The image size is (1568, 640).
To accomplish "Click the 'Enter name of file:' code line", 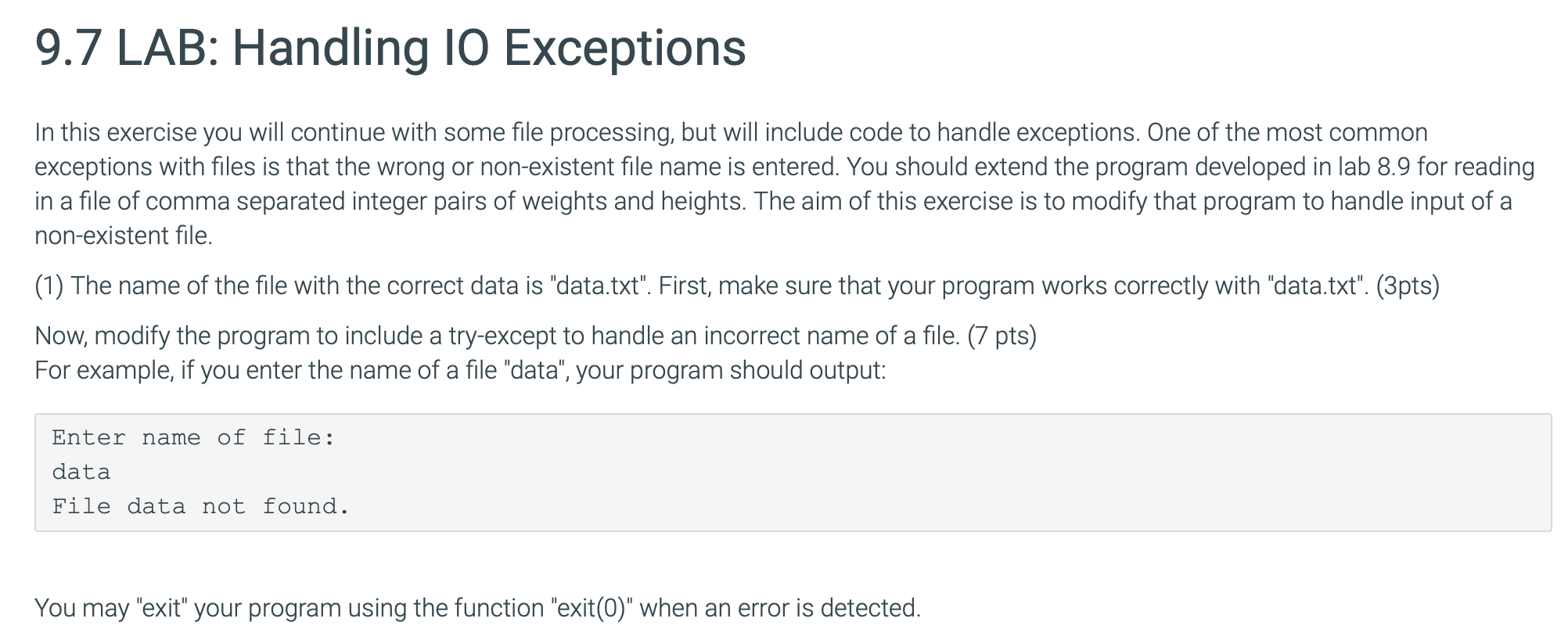I will pos(193,437).
